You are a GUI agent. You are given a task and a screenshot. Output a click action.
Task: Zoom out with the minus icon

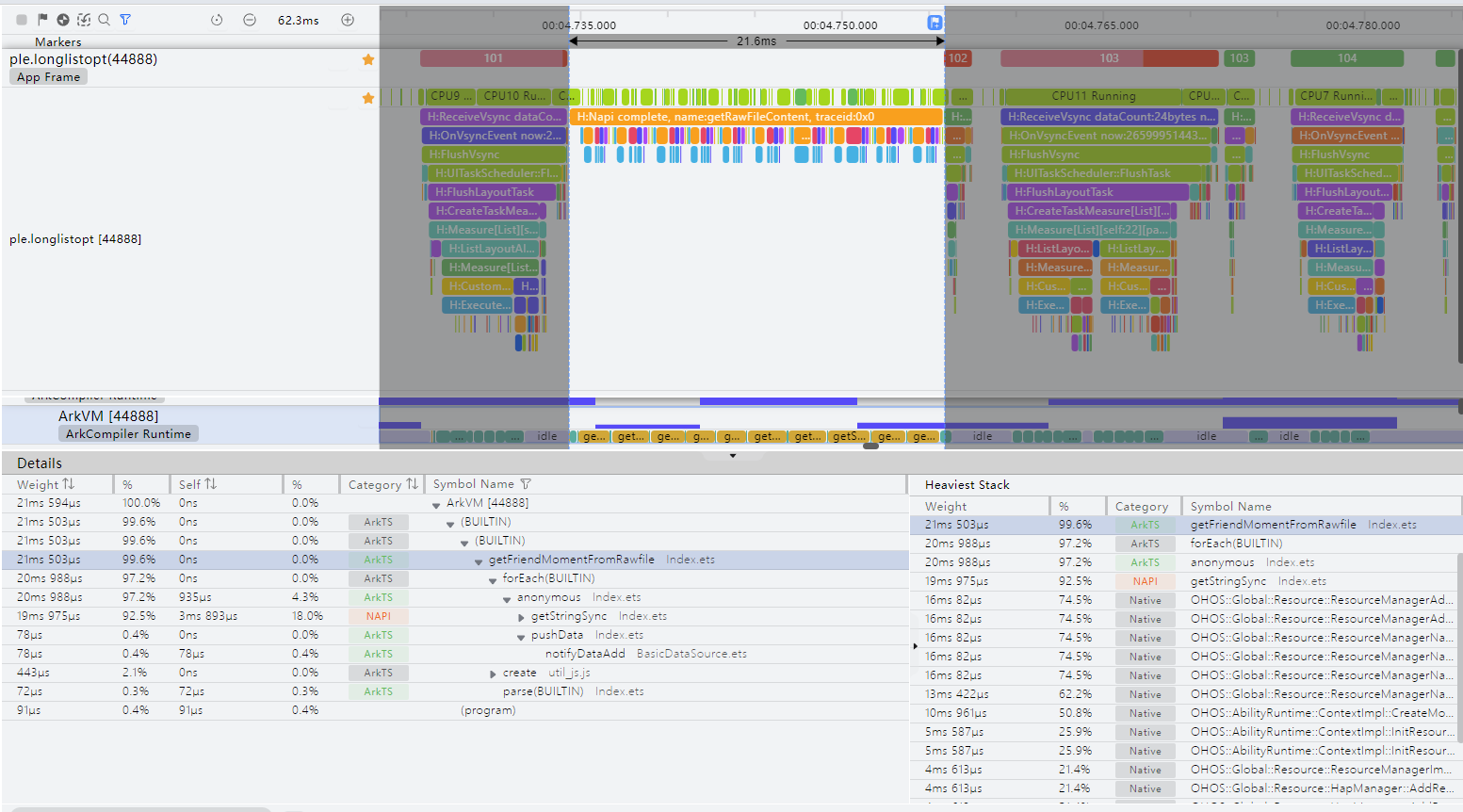tap(250, 20)
